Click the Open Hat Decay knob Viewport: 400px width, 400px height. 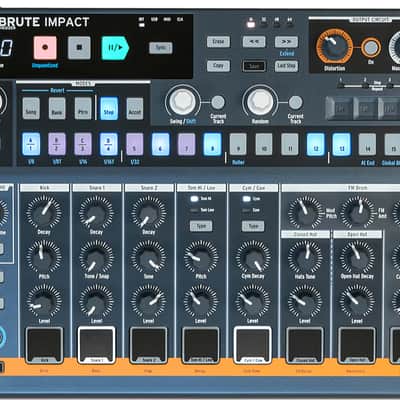357,257
